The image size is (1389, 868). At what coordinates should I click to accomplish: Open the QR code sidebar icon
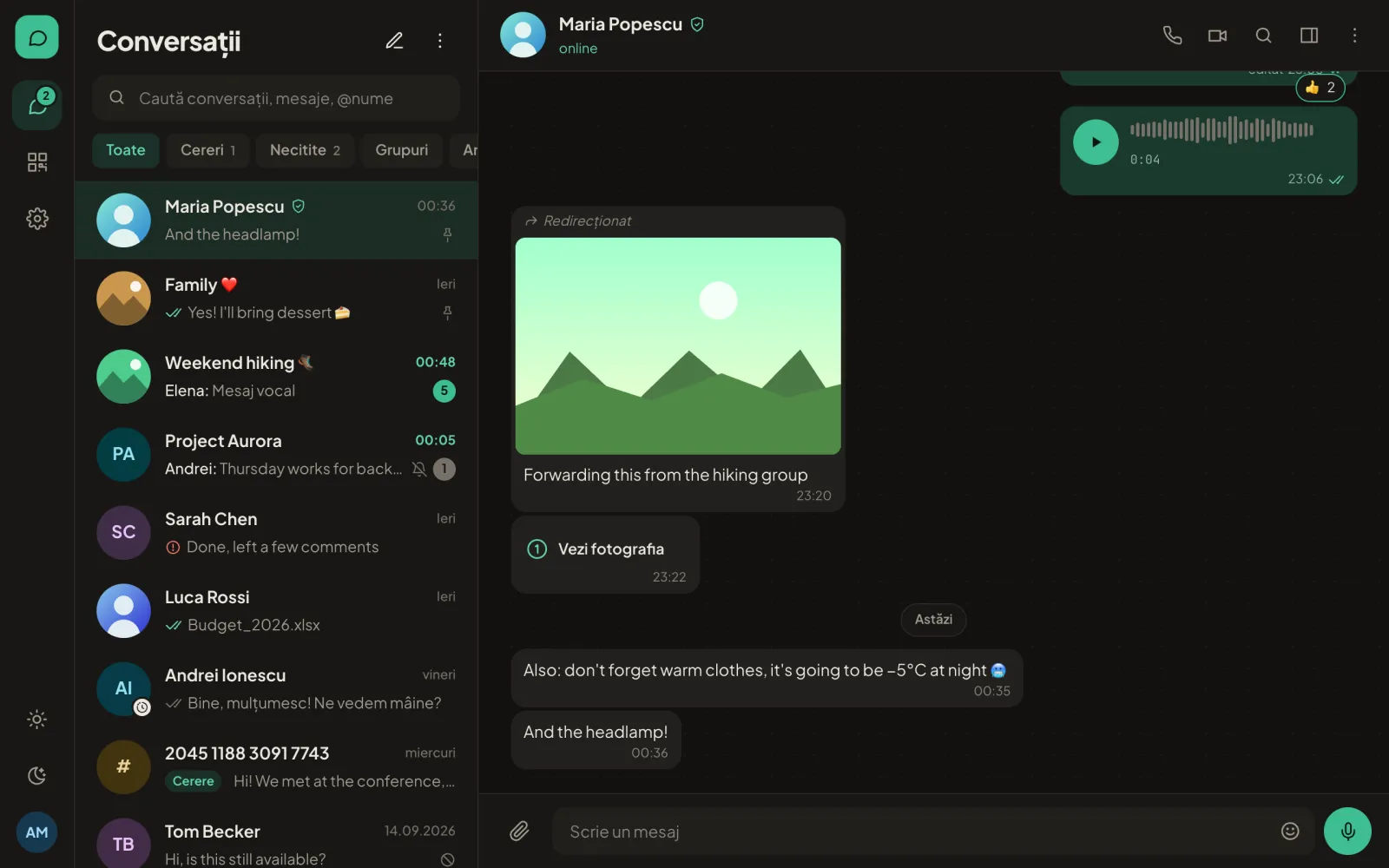(36, 162)
